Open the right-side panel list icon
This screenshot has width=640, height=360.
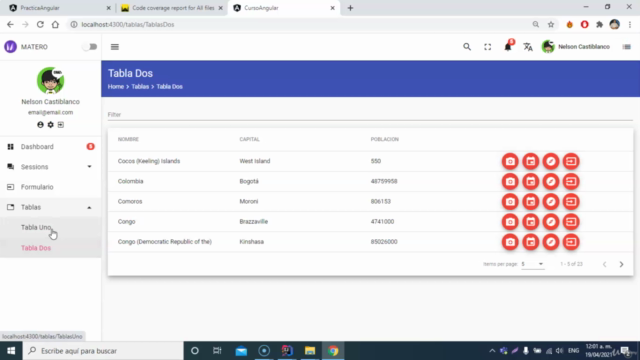tap(627, 47)
